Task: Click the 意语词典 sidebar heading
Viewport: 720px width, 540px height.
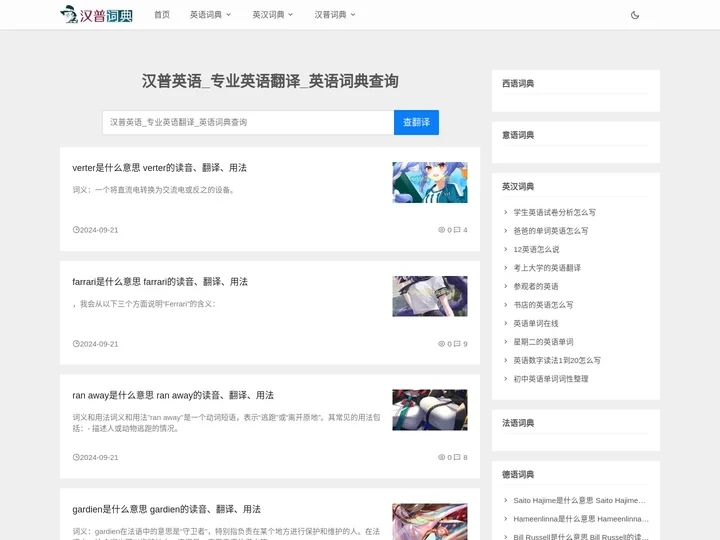Action: click(x=518, y=135)
